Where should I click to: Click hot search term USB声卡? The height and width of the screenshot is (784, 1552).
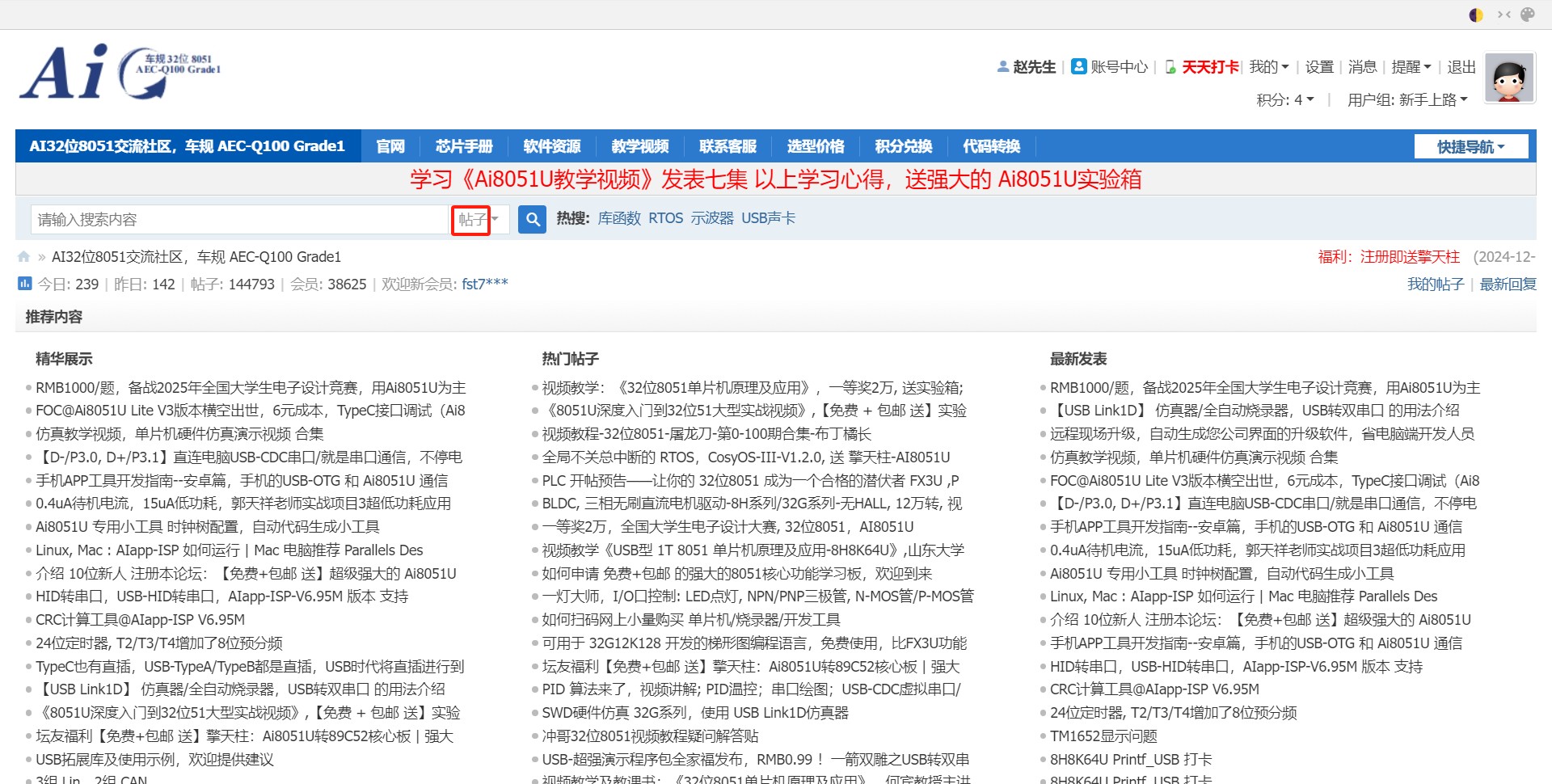tap(769, 218)
